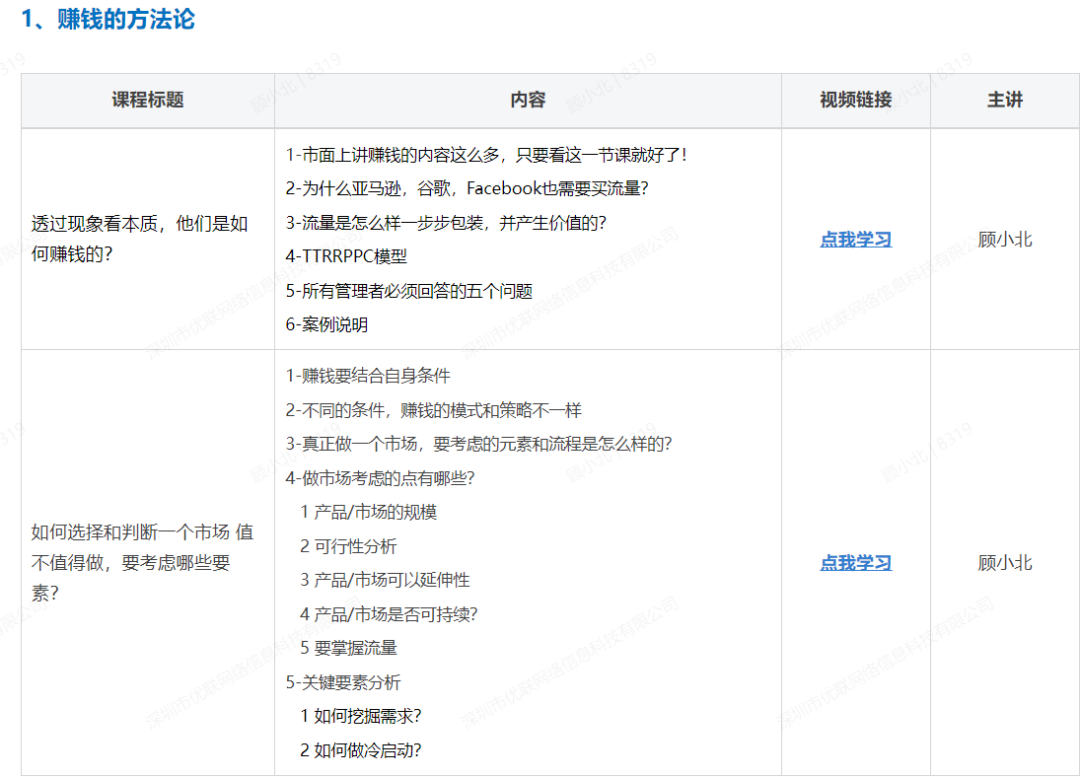Click the 2 可行性分析 sub-item
1080x777 pixels.
point(349,546)
